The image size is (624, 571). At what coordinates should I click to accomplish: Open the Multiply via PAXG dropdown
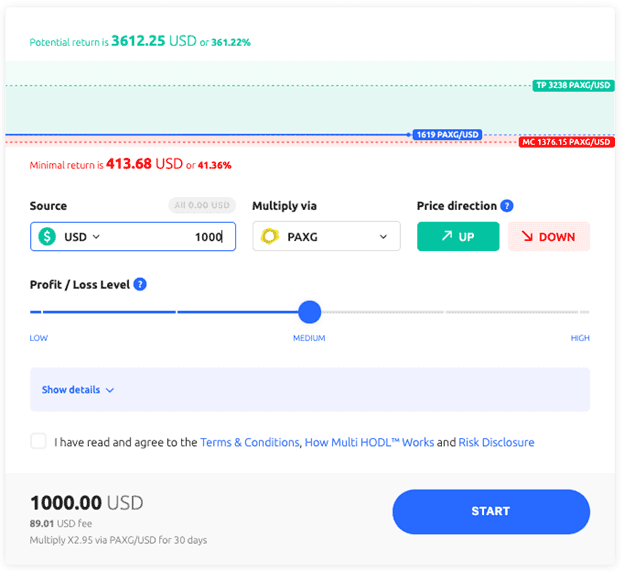coord(326,237)
